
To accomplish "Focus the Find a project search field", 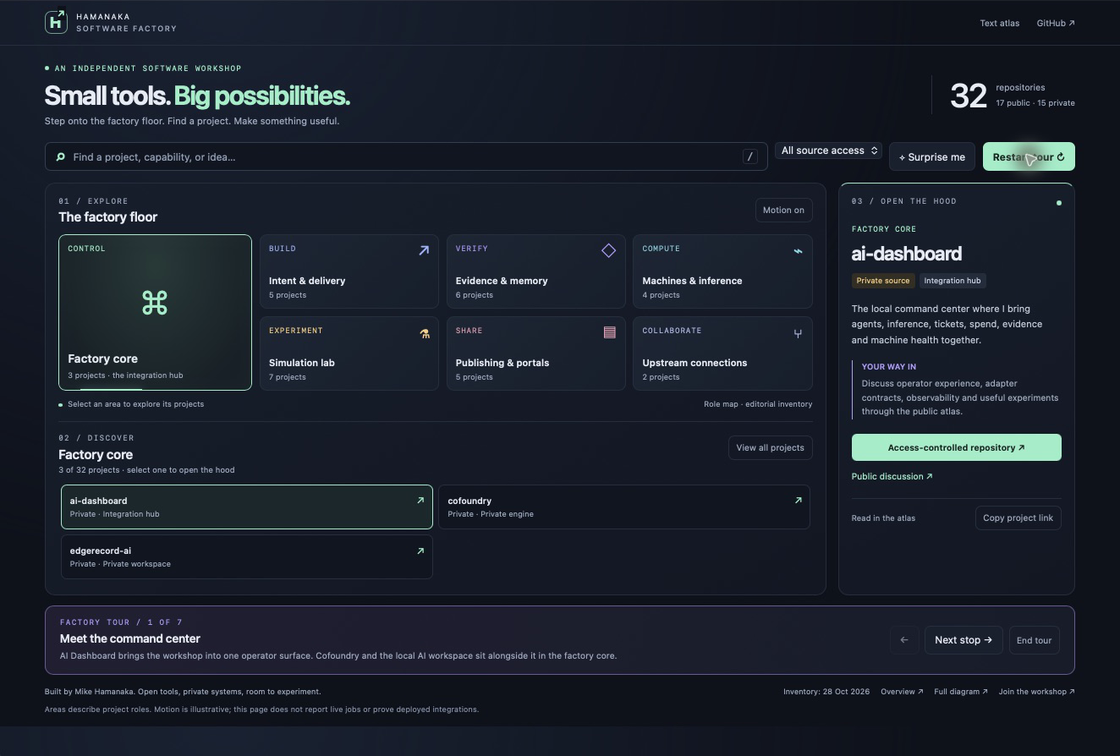I will coord(406,156).
